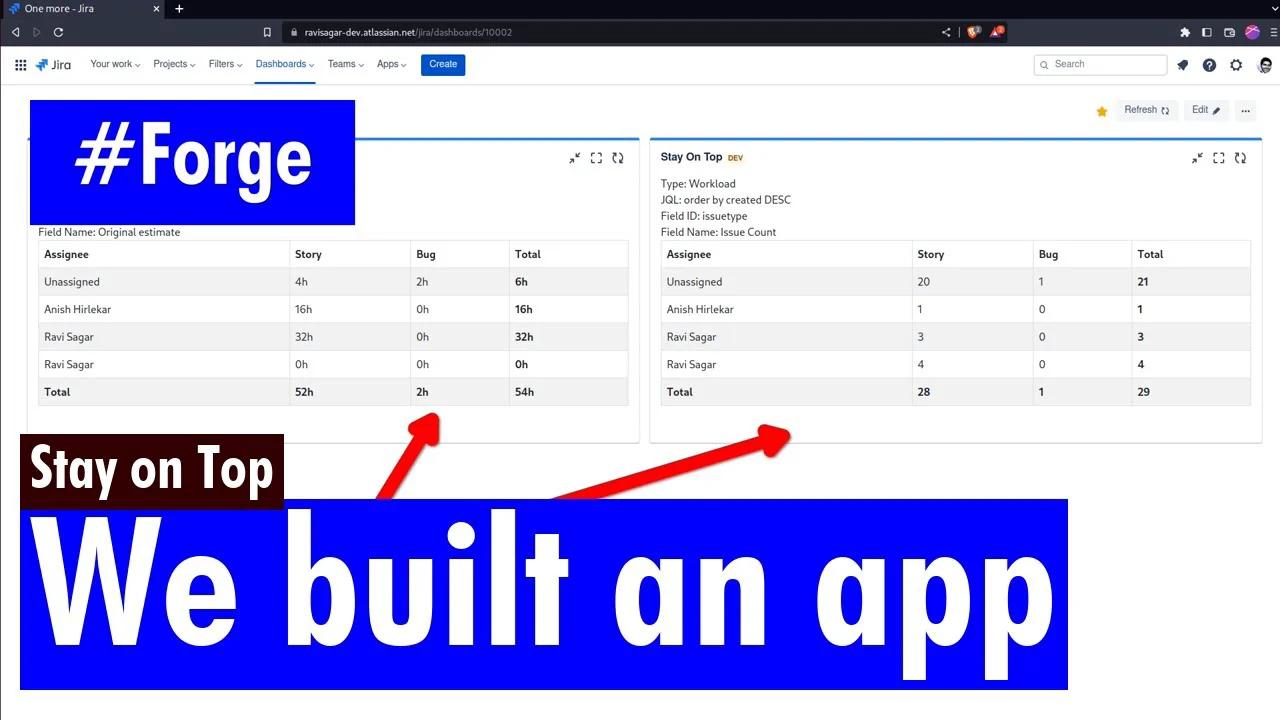The width and height of the screenshot is (1280, 720).
Task: Open the Atlassian app switcher grid icon
Action: point(20,65)
